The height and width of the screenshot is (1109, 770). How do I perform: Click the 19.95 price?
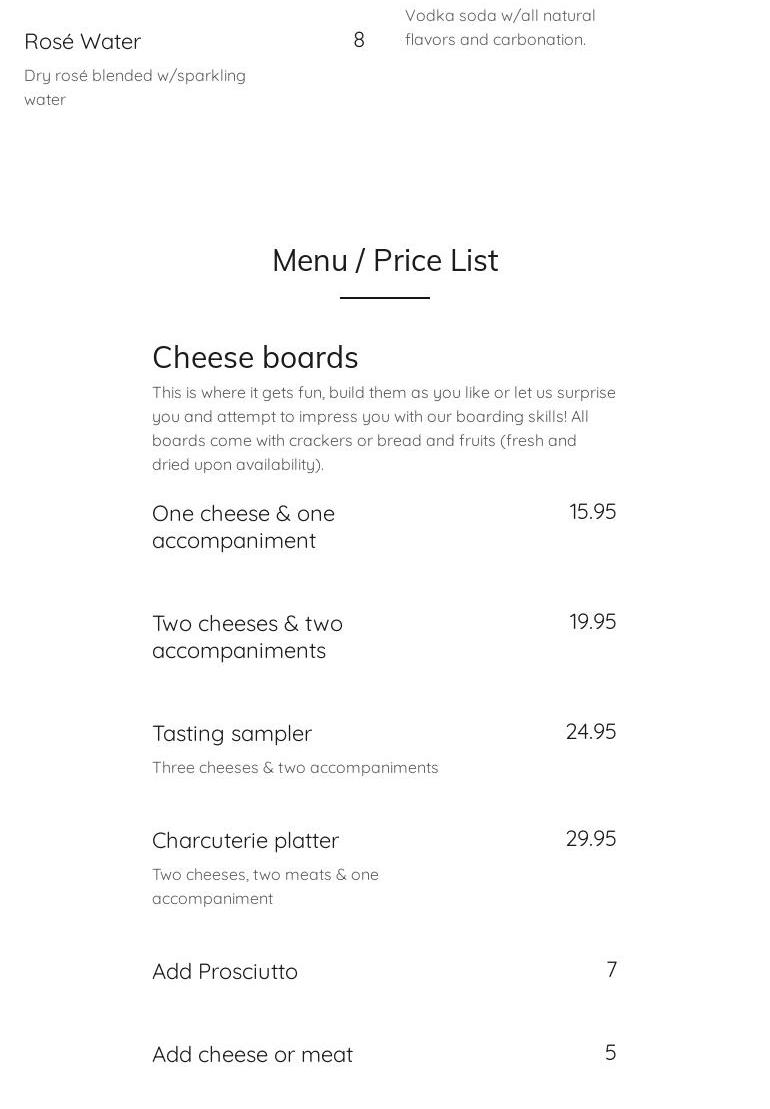592,622
